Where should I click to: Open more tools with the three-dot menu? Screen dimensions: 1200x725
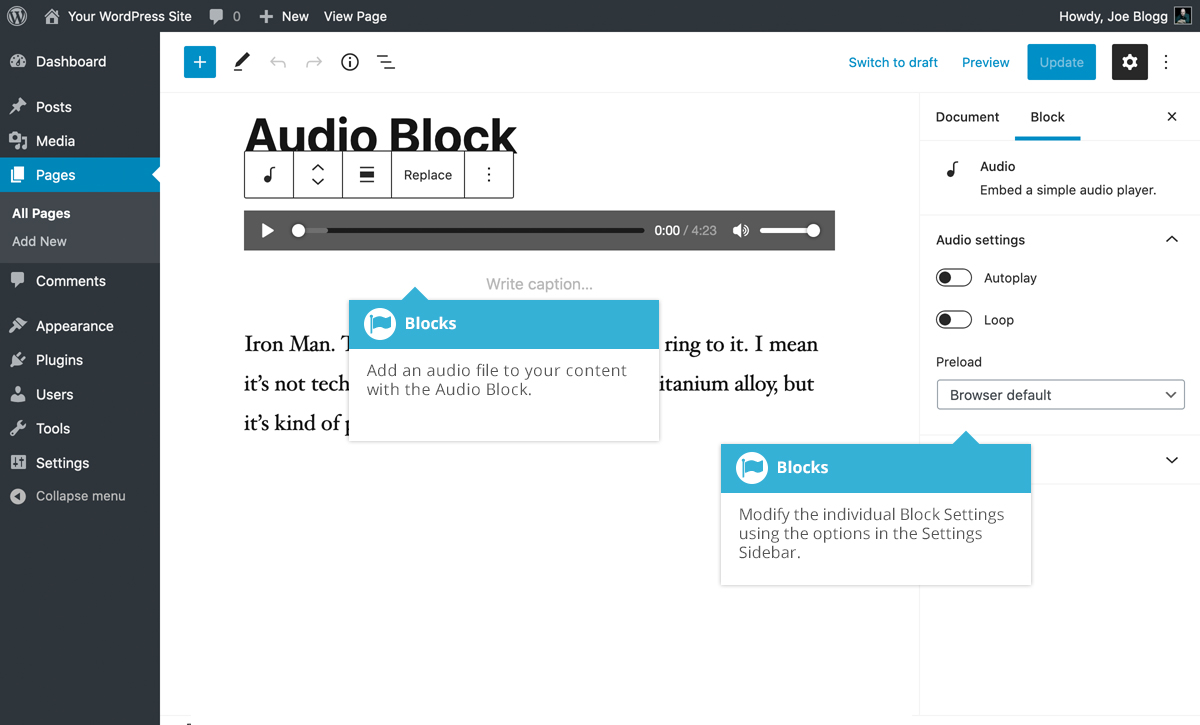[1166, 61]
